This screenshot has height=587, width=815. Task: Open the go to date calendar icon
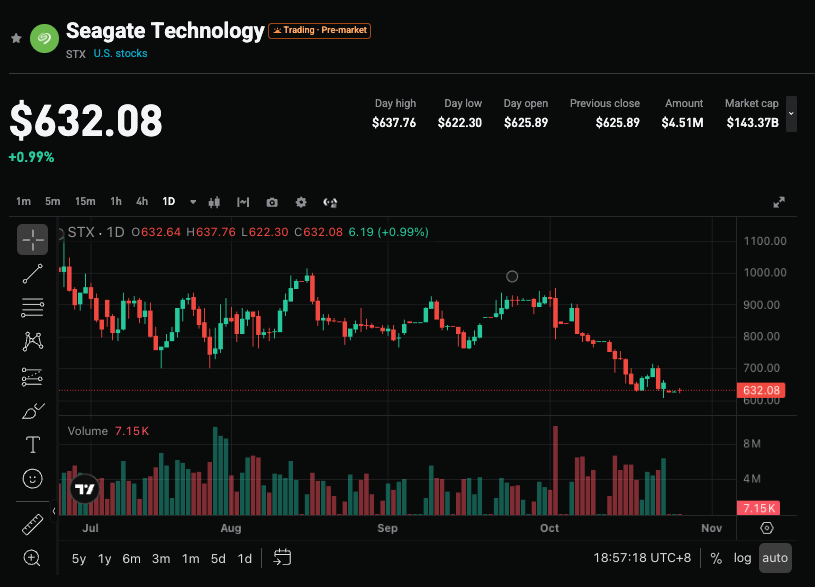[282, 557]
